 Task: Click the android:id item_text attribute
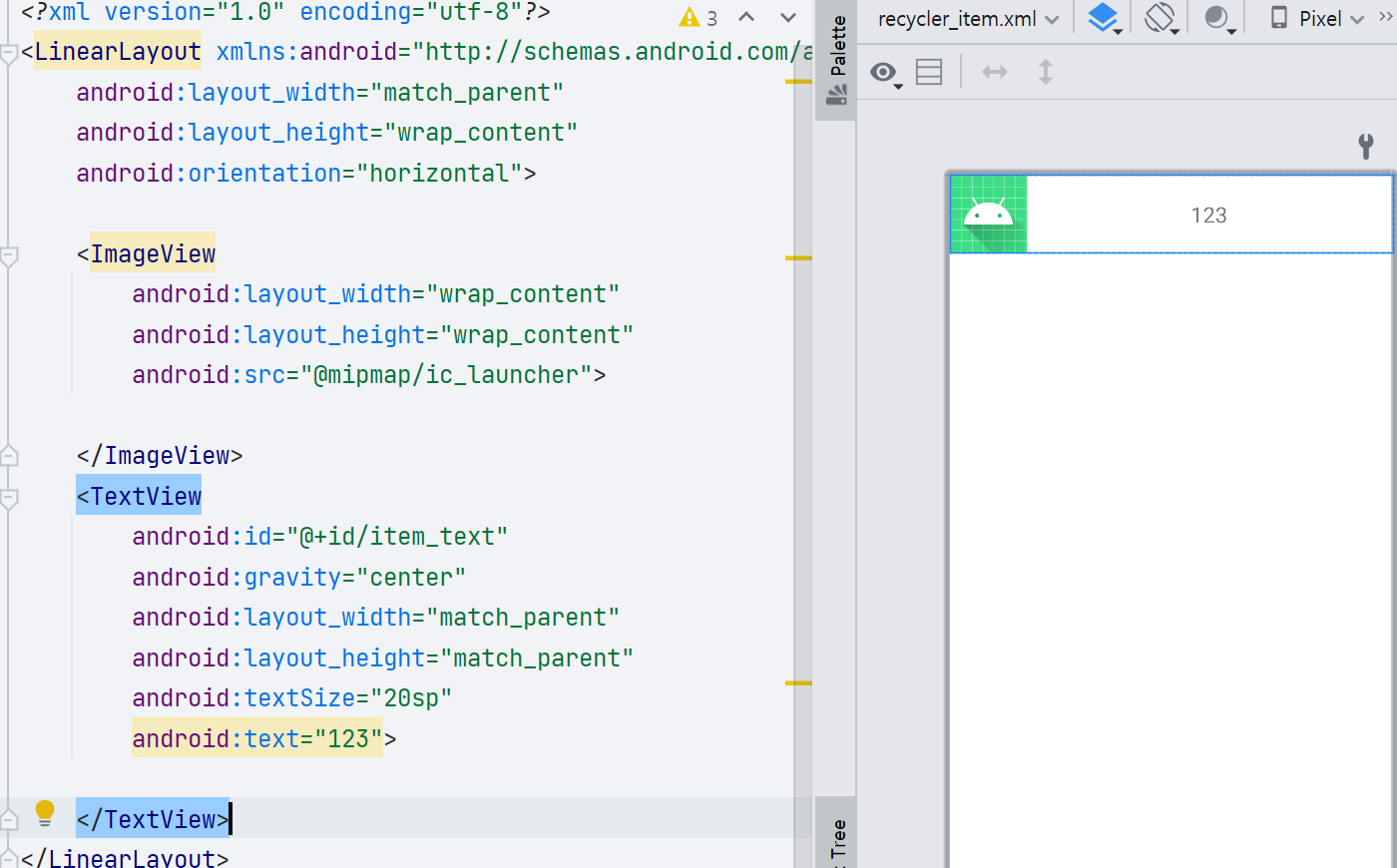click(x=319, y=537)
